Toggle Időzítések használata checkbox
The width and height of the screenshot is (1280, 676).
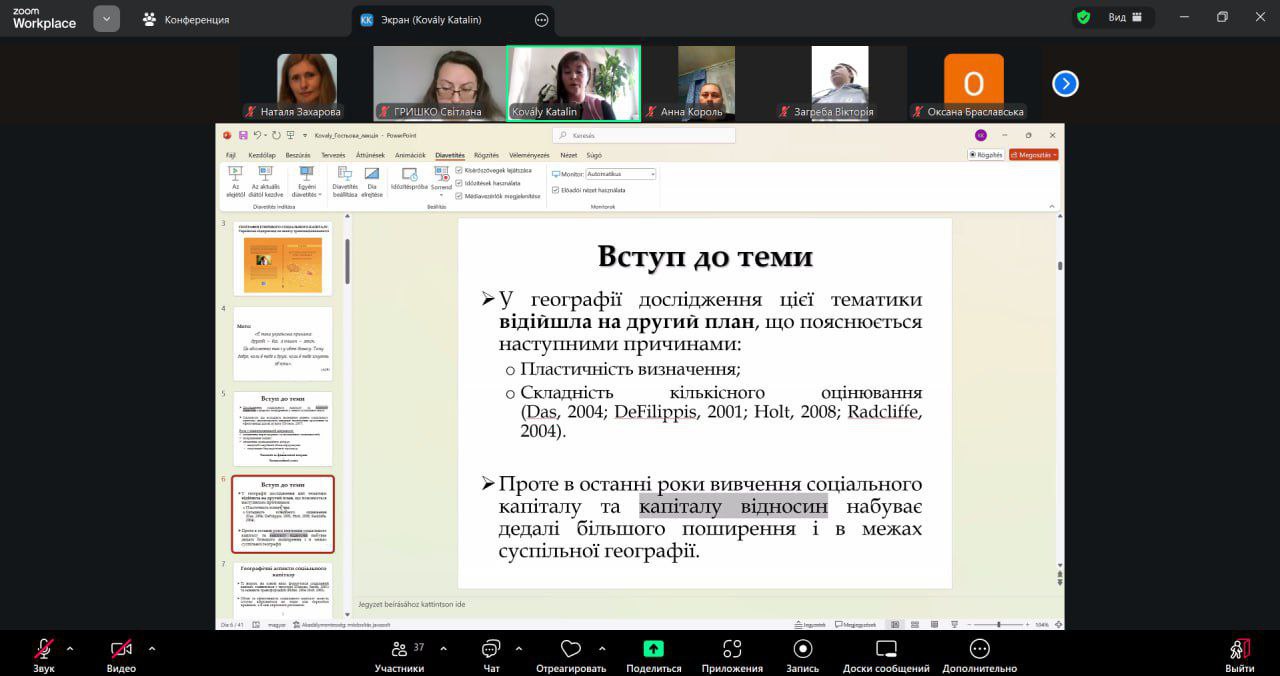[459, 183]
